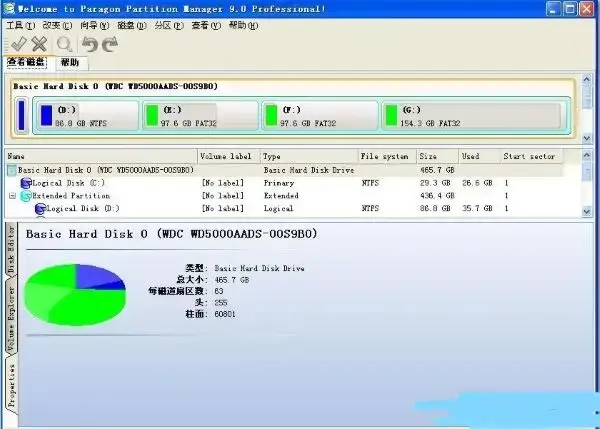Sort by the Name column header
The width and height of the screenshot is (600, 429).
coord(101,156)
